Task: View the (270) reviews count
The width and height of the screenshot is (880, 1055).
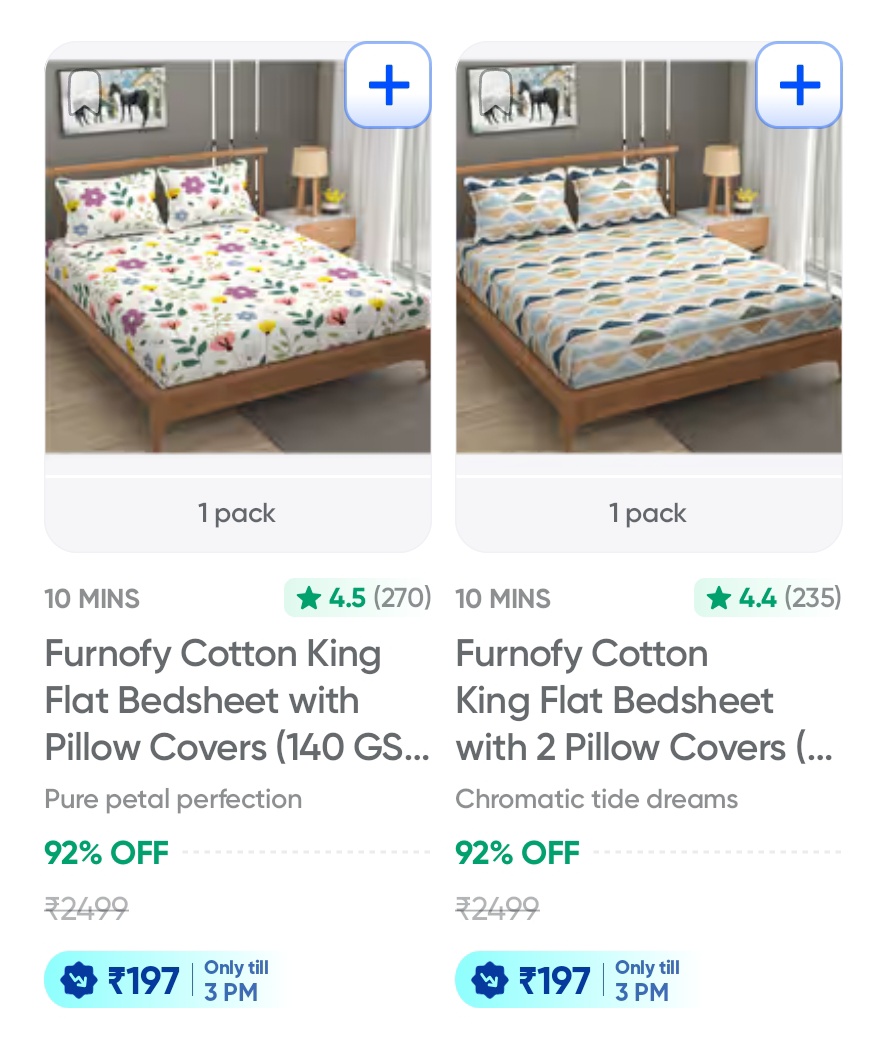Action: coord(402,598)
